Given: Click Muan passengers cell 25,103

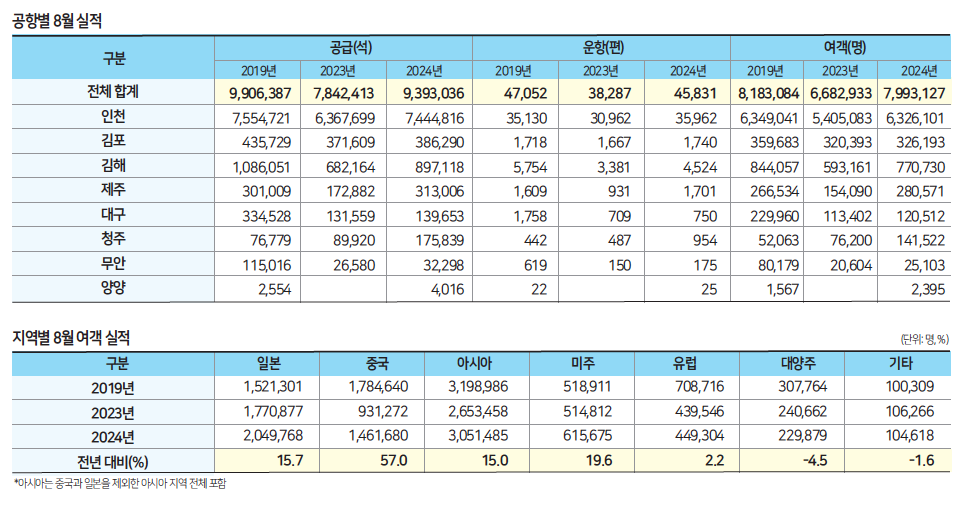Looking at the screenshot, I should point(924,265).
